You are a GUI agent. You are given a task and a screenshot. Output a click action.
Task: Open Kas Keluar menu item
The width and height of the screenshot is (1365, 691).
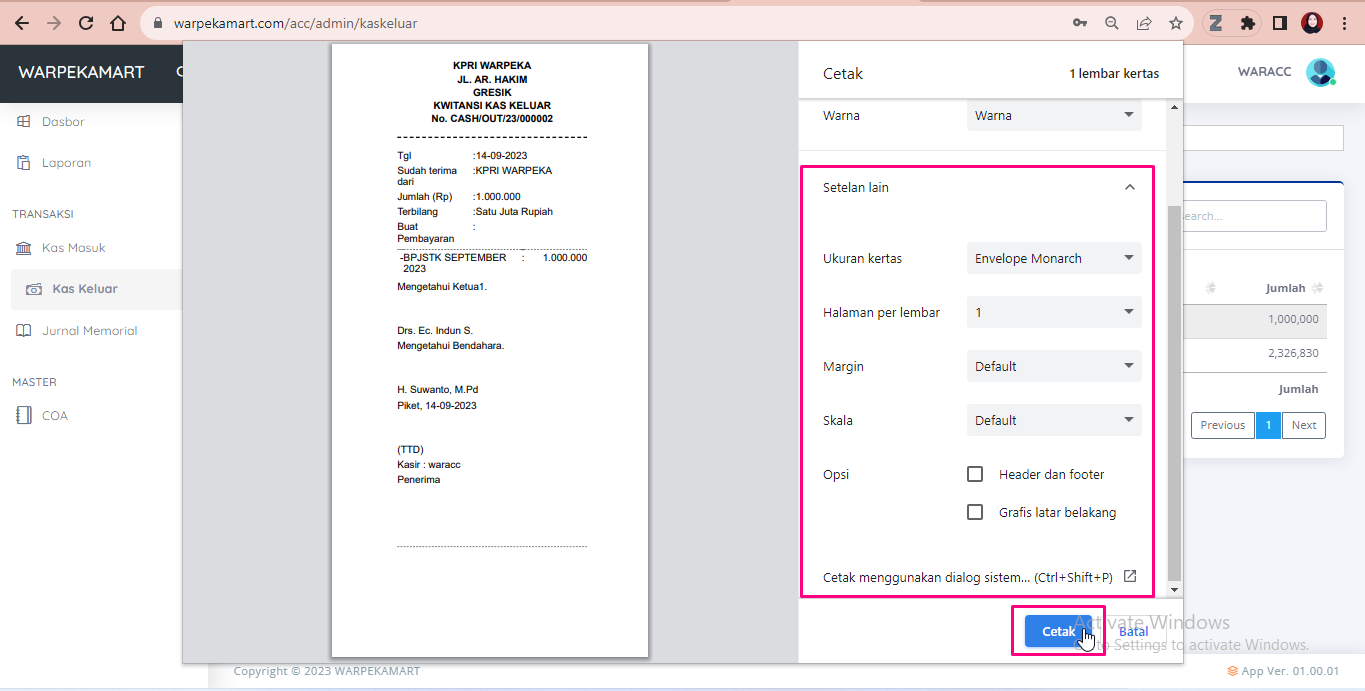[x=85, y=289]
